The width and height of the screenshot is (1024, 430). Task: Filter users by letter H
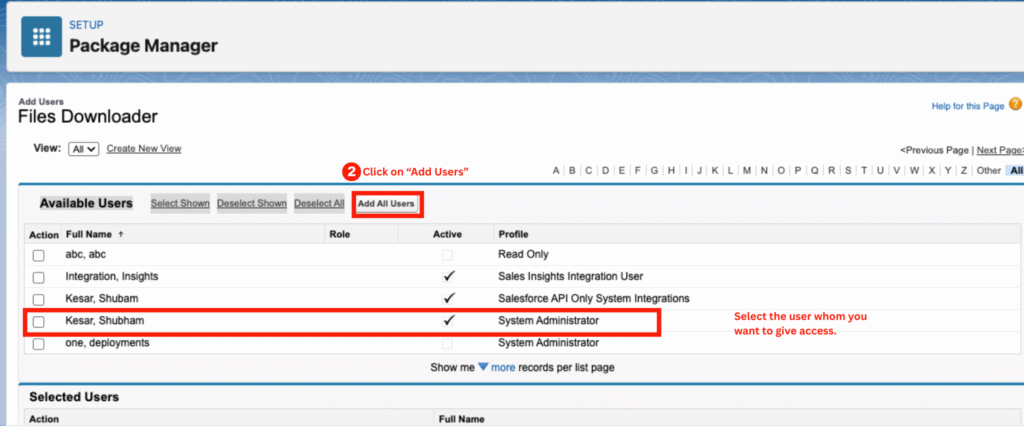click(671, 171)
